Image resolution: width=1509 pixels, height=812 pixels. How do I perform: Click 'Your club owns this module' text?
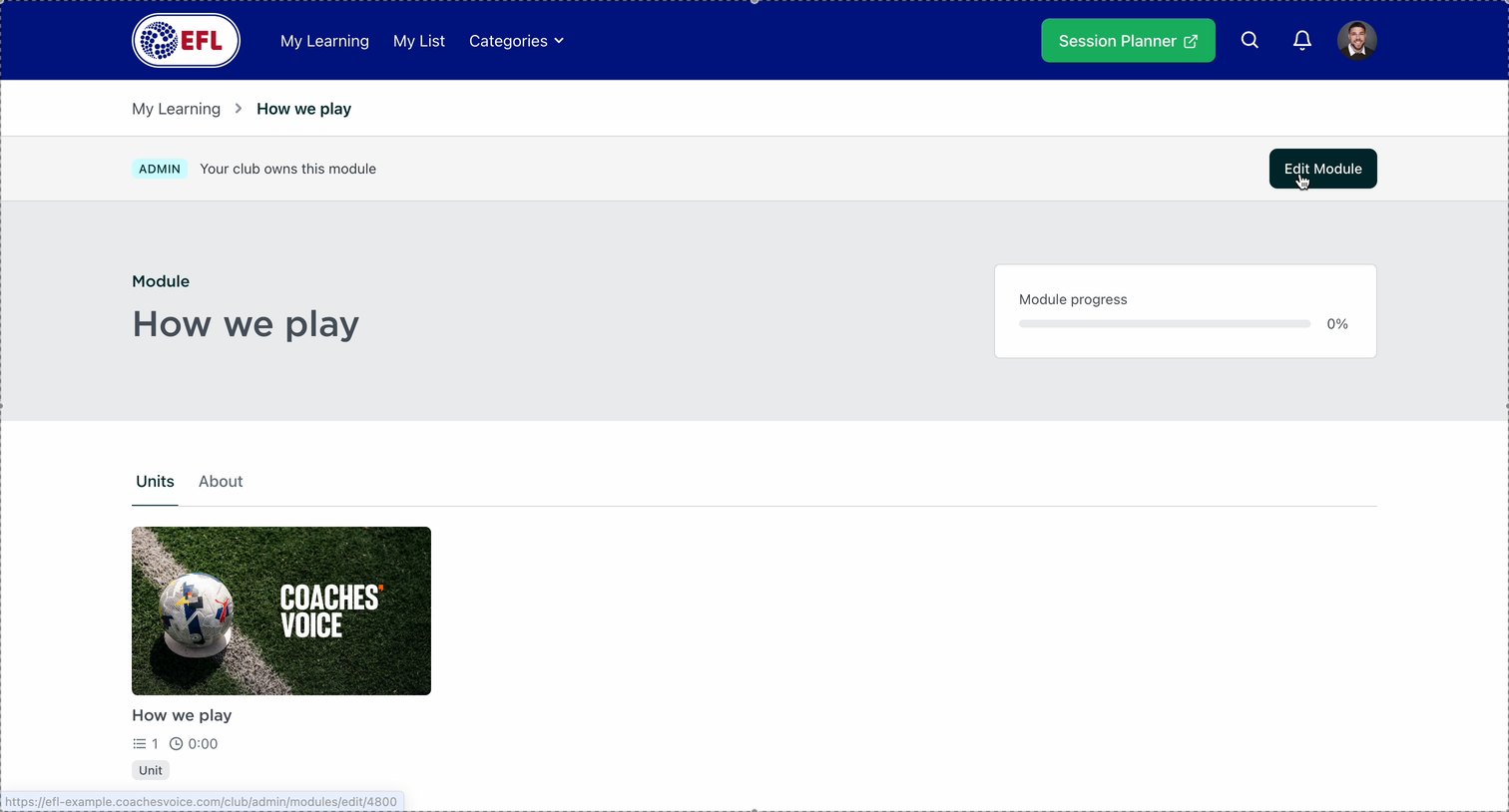pyautogui.click(x=287, y=169)
